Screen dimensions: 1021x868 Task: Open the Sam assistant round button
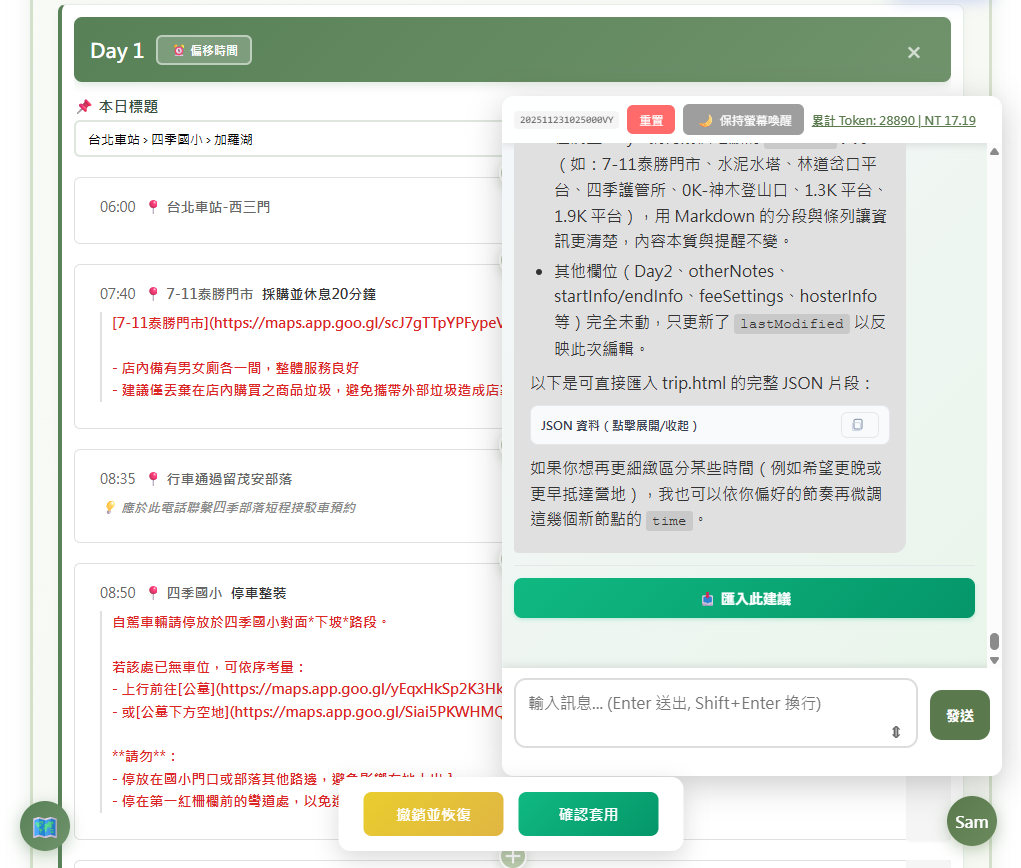click(972, 821)
